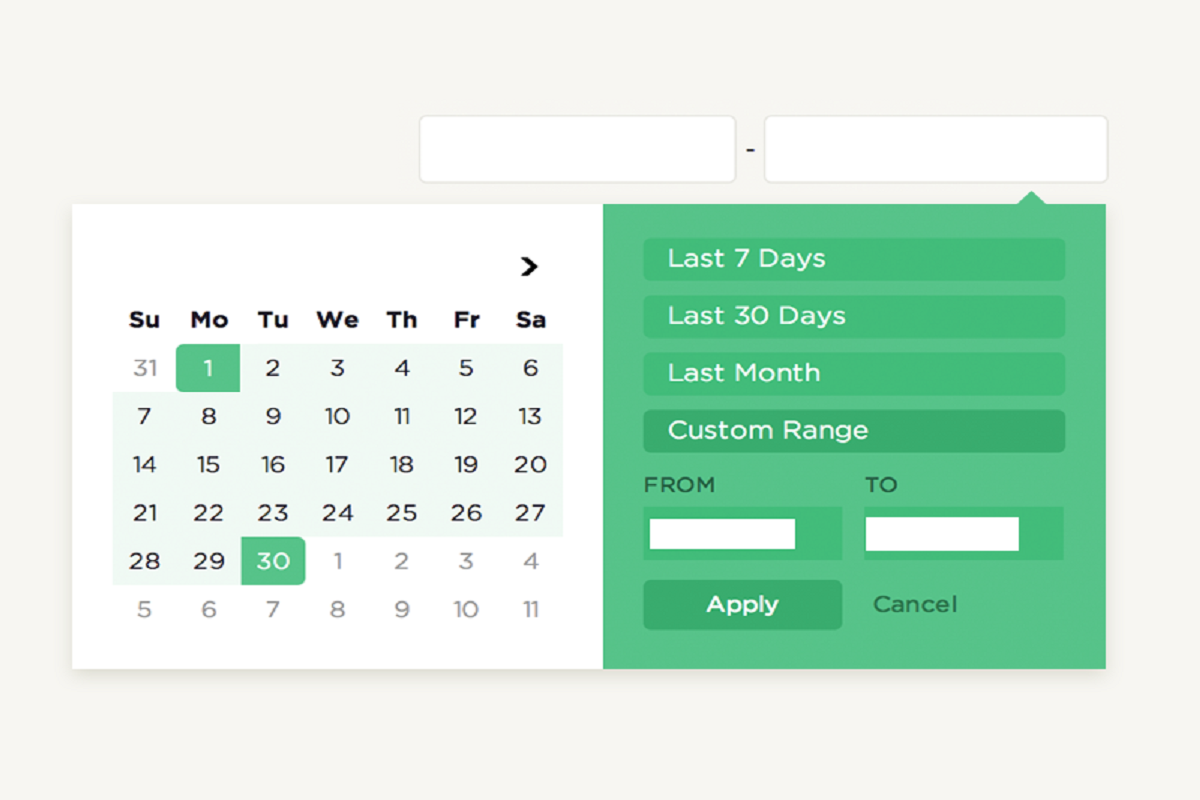Choose day 24 on the calendar
The image size is (1200, 800).
click(x=337, y=513)
